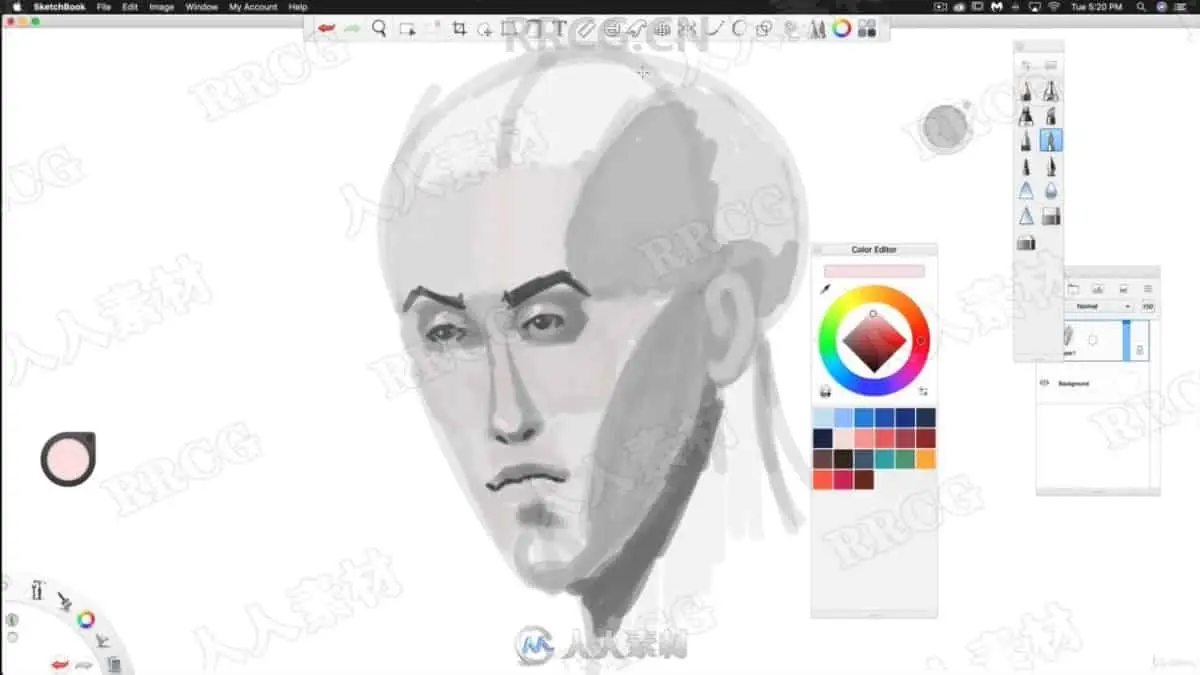Toggle the Symmetry tool in toolbar
This screenshot has width=1200, height=675.
[687, 29]
